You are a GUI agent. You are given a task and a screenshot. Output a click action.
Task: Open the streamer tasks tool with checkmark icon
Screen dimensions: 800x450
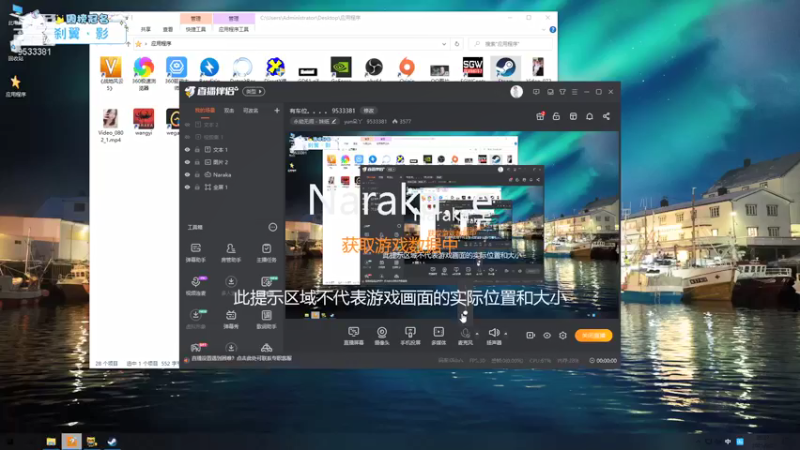[x=266, y=252]
